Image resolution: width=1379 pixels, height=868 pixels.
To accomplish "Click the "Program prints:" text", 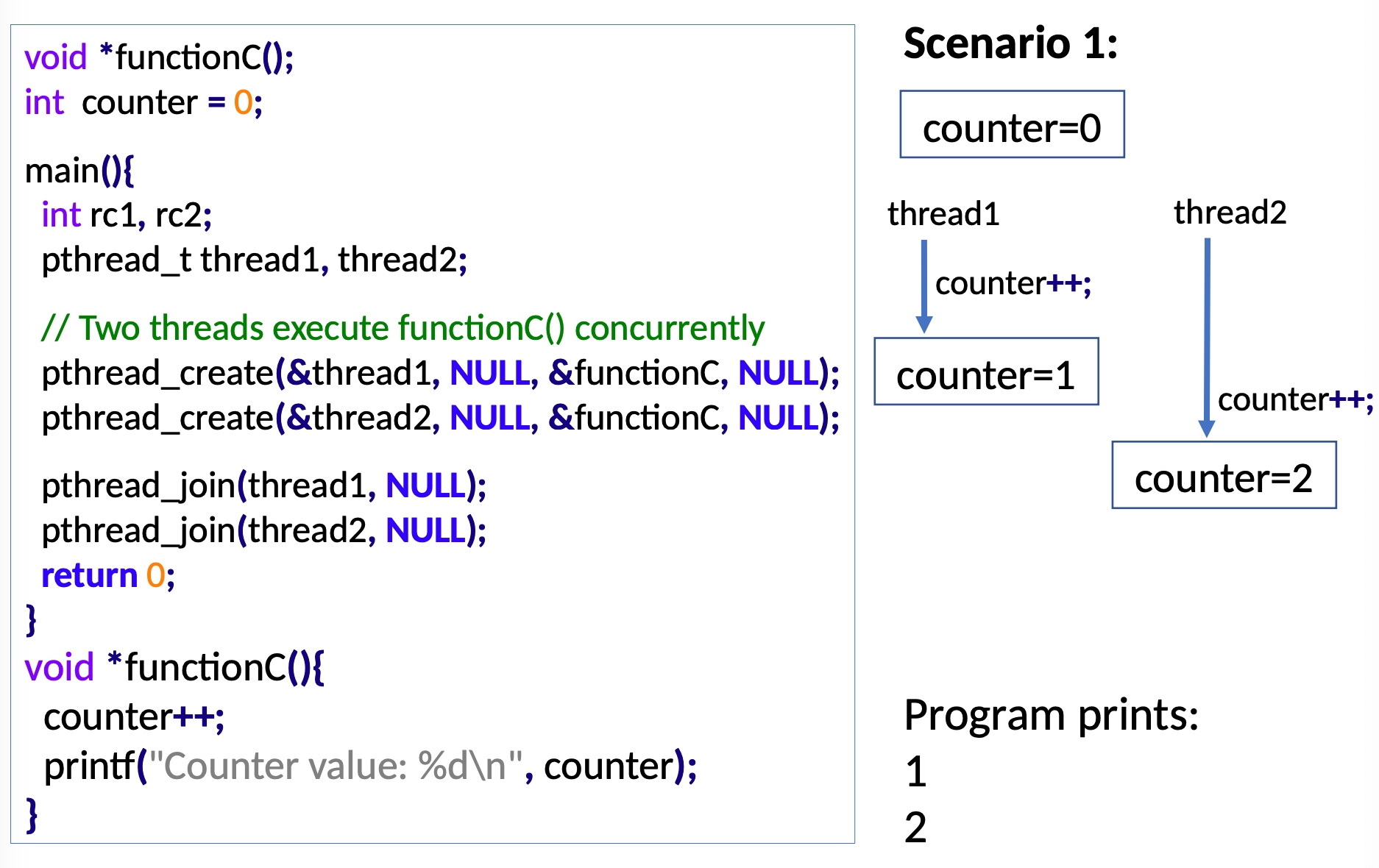I will point(1051,715).
